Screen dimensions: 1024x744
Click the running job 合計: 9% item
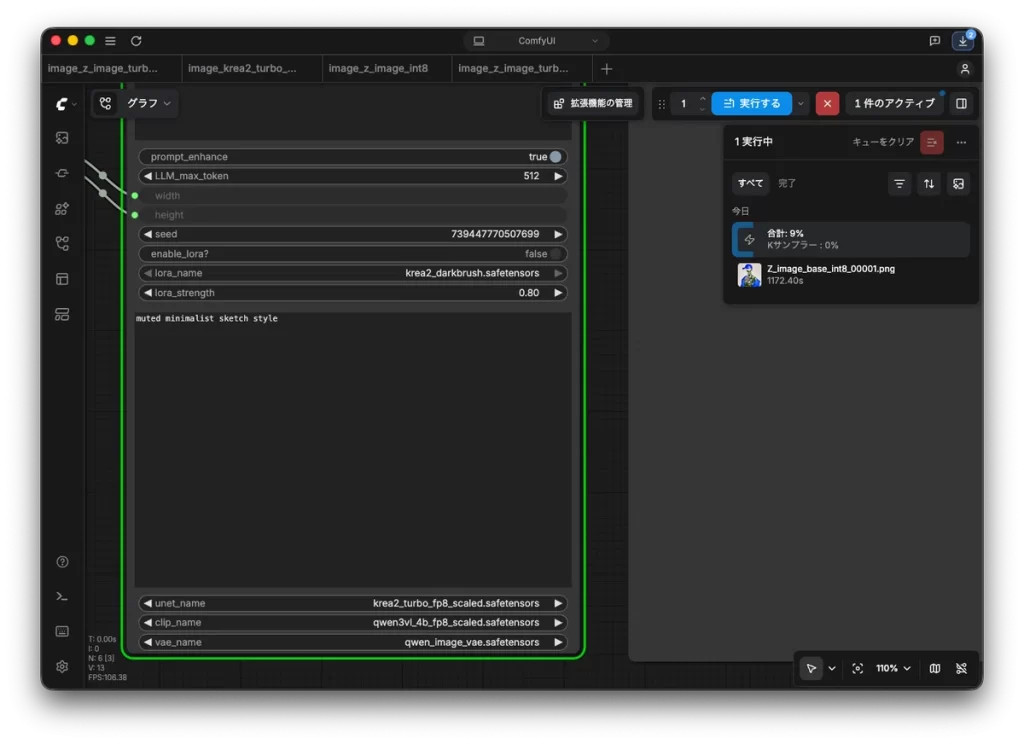tap(850, 239)
